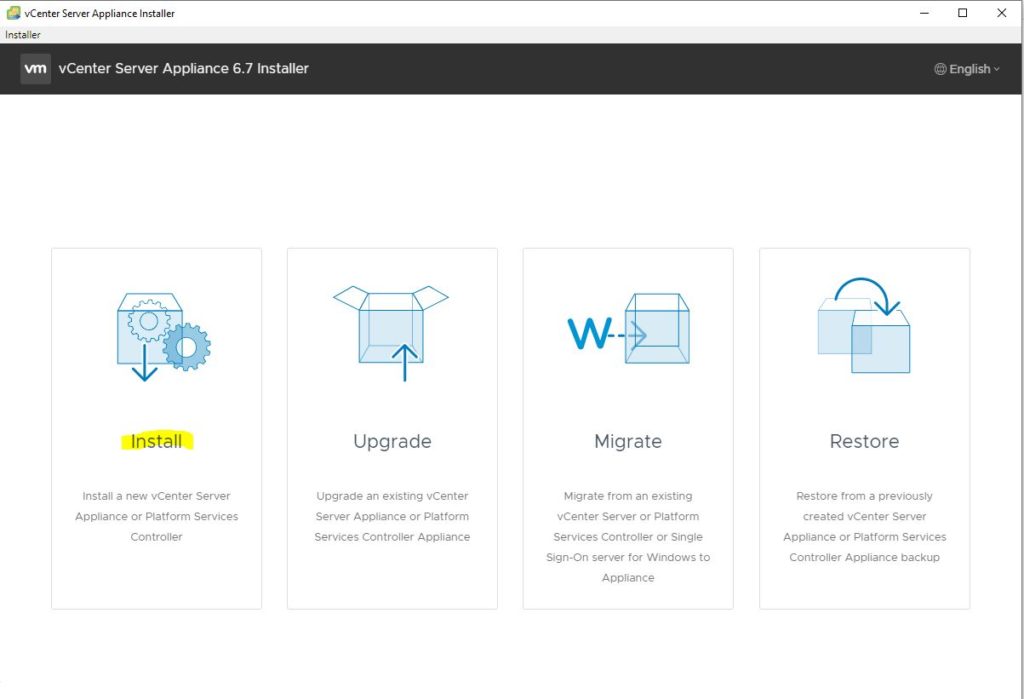1024x699 pixels.
Task: Click 'vCenter Server Appliance 6.7 Installer' header title
Action: pos(184,69)
